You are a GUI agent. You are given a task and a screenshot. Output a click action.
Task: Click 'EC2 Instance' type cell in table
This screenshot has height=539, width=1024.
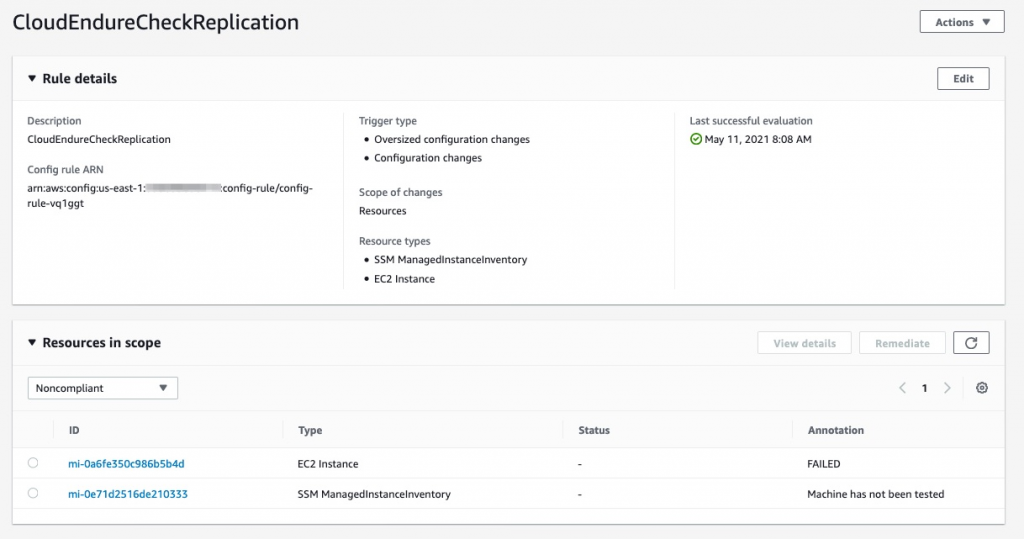coord(328,464)
